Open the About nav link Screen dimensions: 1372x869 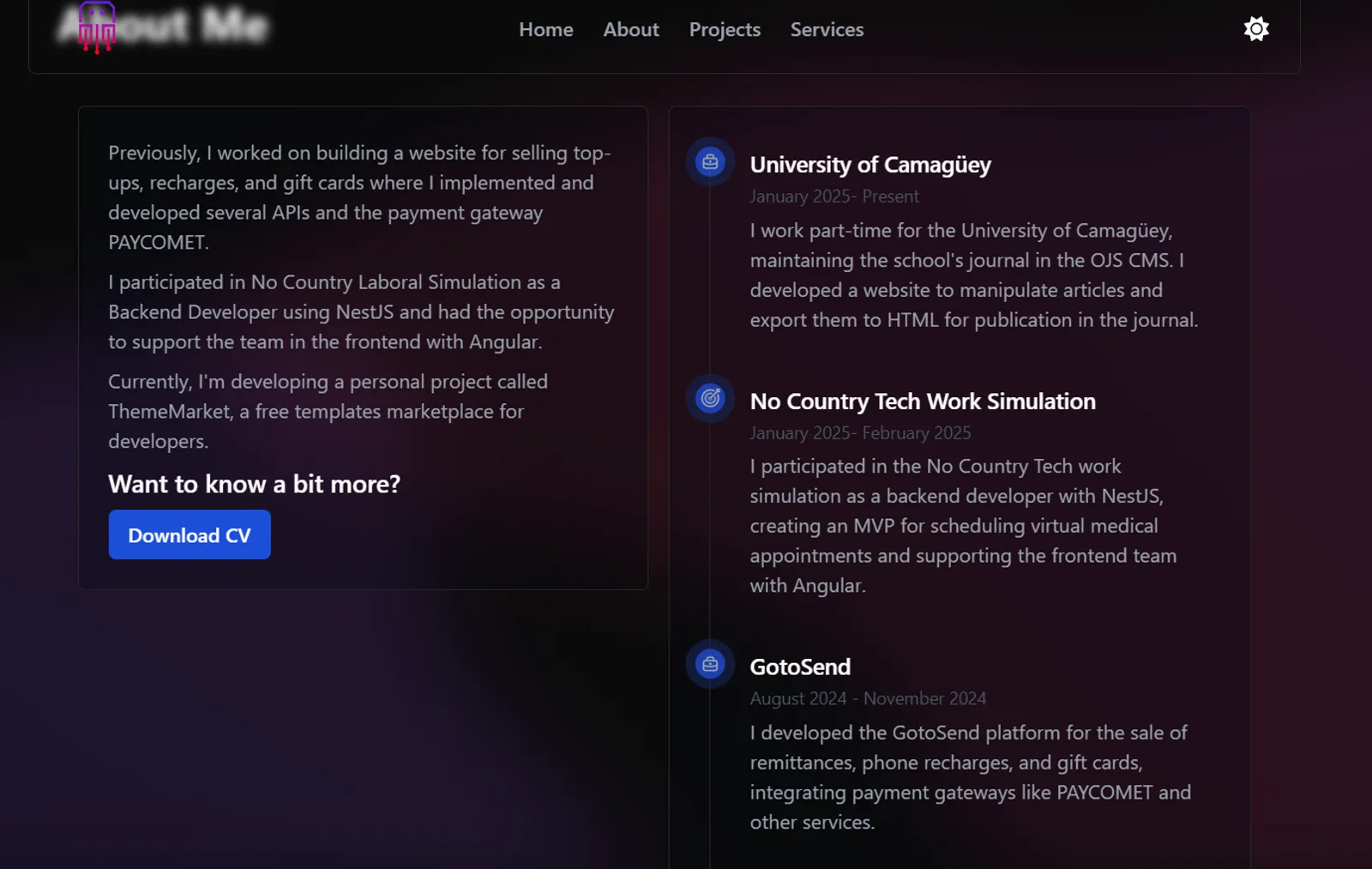point(630,29)
